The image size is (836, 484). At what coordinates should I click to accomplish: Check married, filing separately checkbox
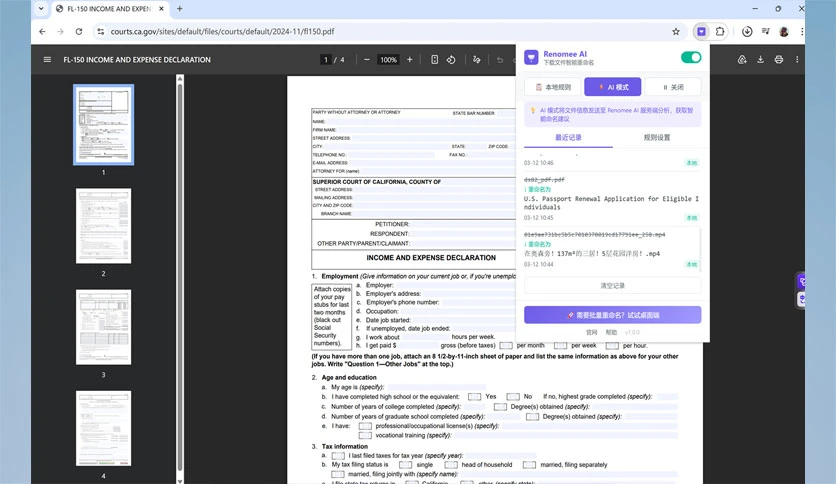pyautogui.click(x=529, y=465)
